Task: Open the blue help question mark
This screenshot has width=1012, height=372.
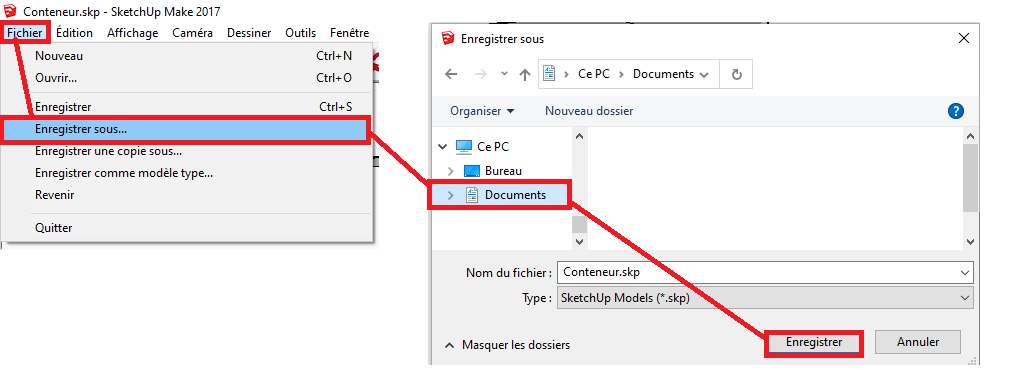Action: 955,111
